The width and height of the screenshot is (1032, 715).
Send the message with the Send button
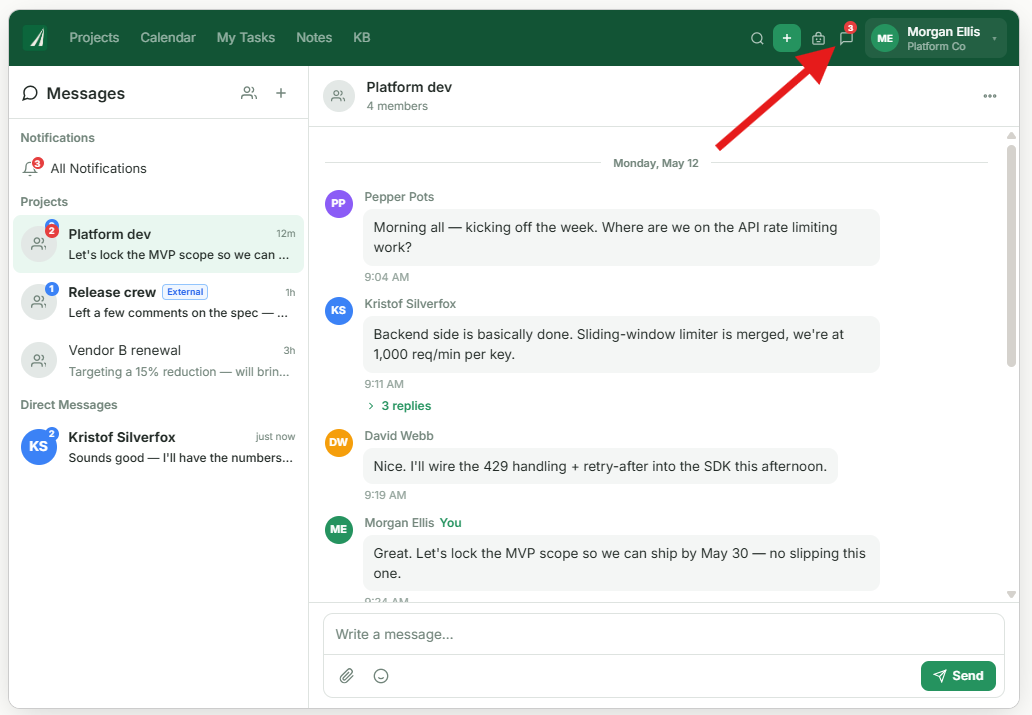coord(958,676)
